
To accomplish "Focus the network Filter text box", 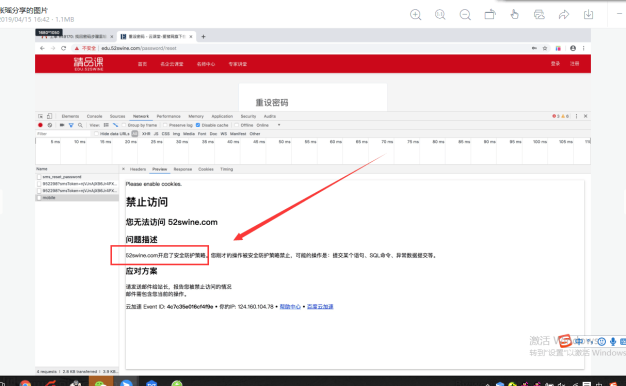I will point(63,134).
